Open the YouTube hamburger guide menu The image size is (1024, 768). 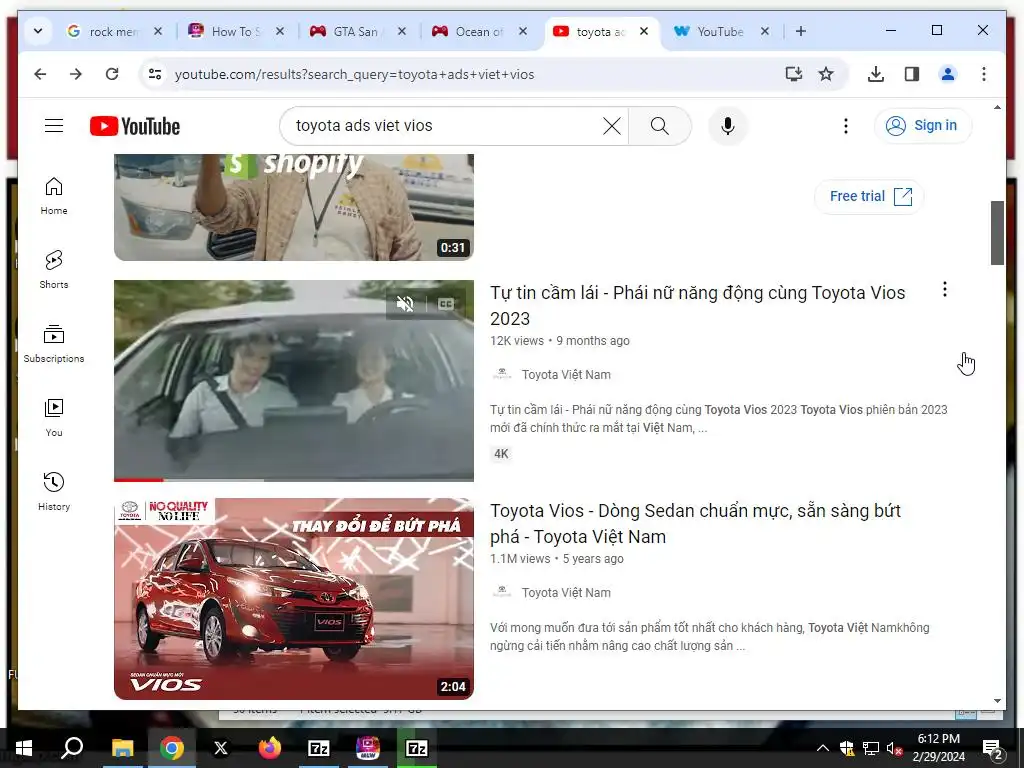point(54,125)
